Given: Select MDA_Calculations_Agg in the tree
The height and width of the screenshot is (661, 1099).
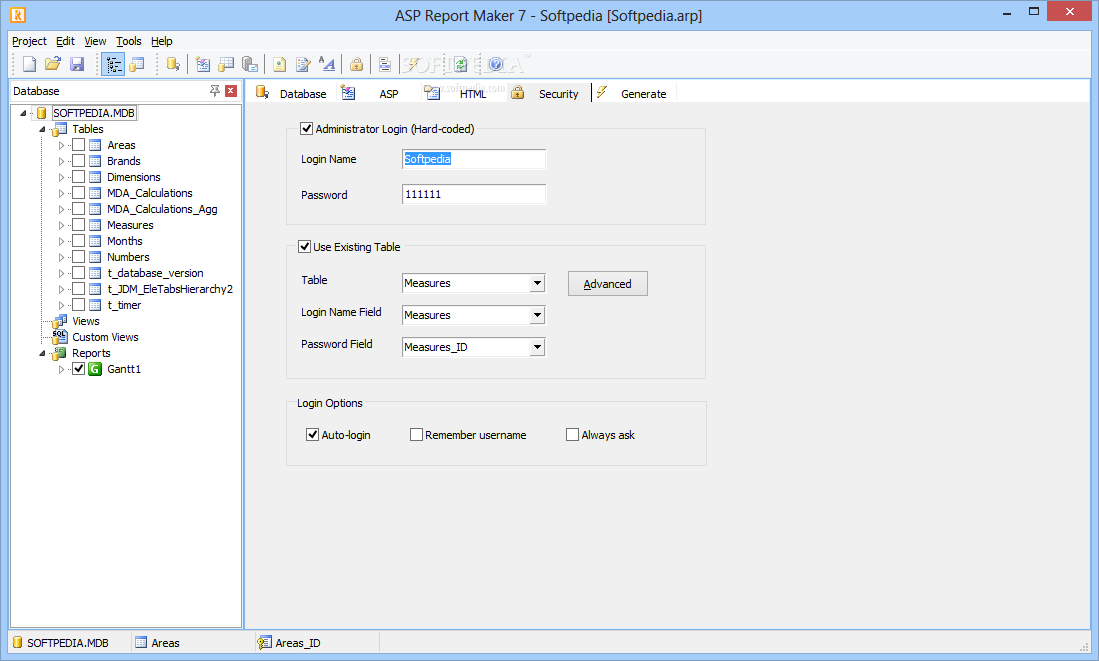Looking at the screenshot, I should pyautogui.click(x=162, y=209).
